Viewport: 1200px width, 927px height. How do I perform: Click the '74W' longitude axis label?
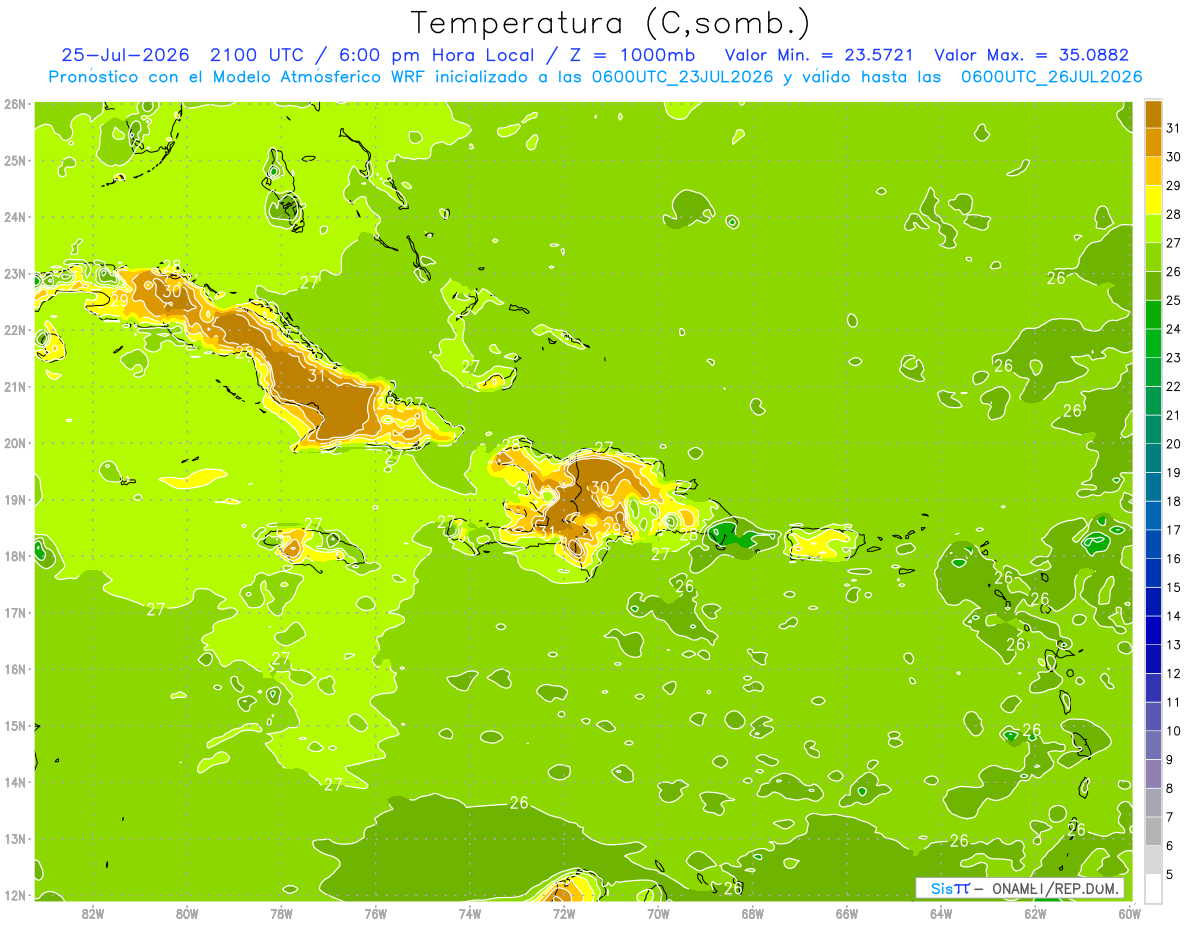470,913
